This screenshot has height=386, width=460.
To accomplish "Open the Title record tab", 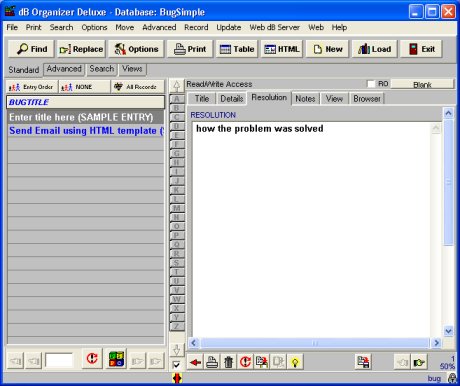I will click(x=202, y=99).
